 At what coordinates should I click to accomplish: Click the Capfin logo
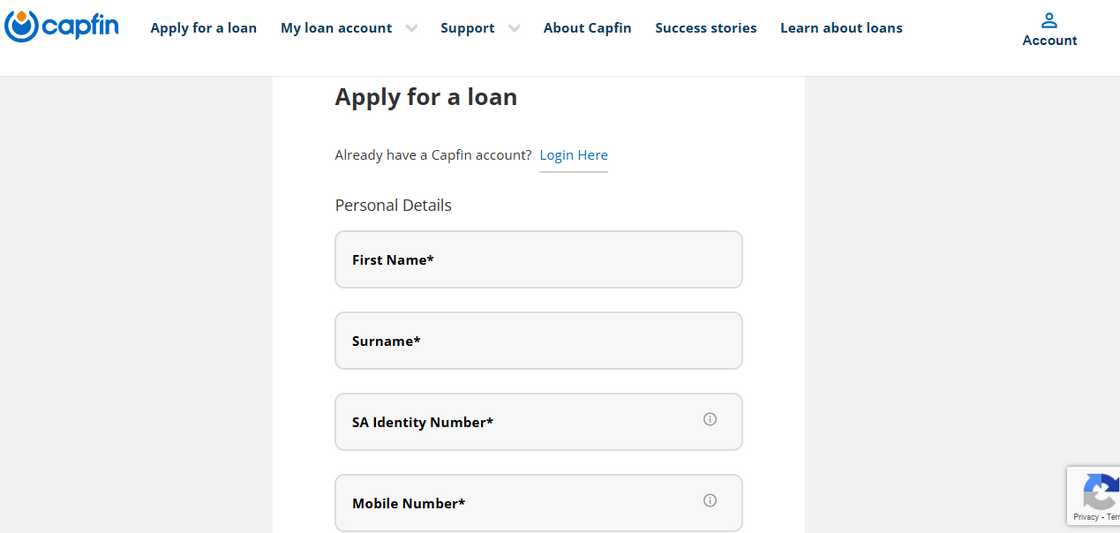point(62,26)
